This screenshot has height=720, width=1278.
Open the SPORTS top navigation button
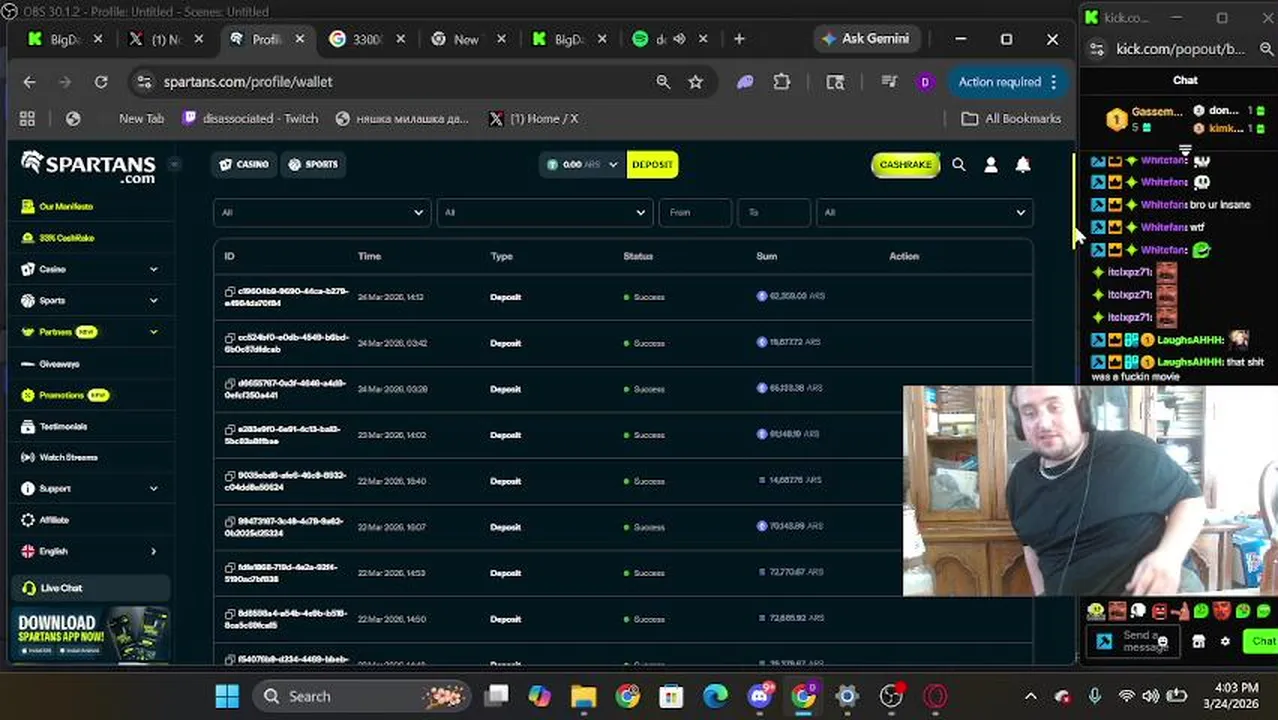click(x=313, y=164)
